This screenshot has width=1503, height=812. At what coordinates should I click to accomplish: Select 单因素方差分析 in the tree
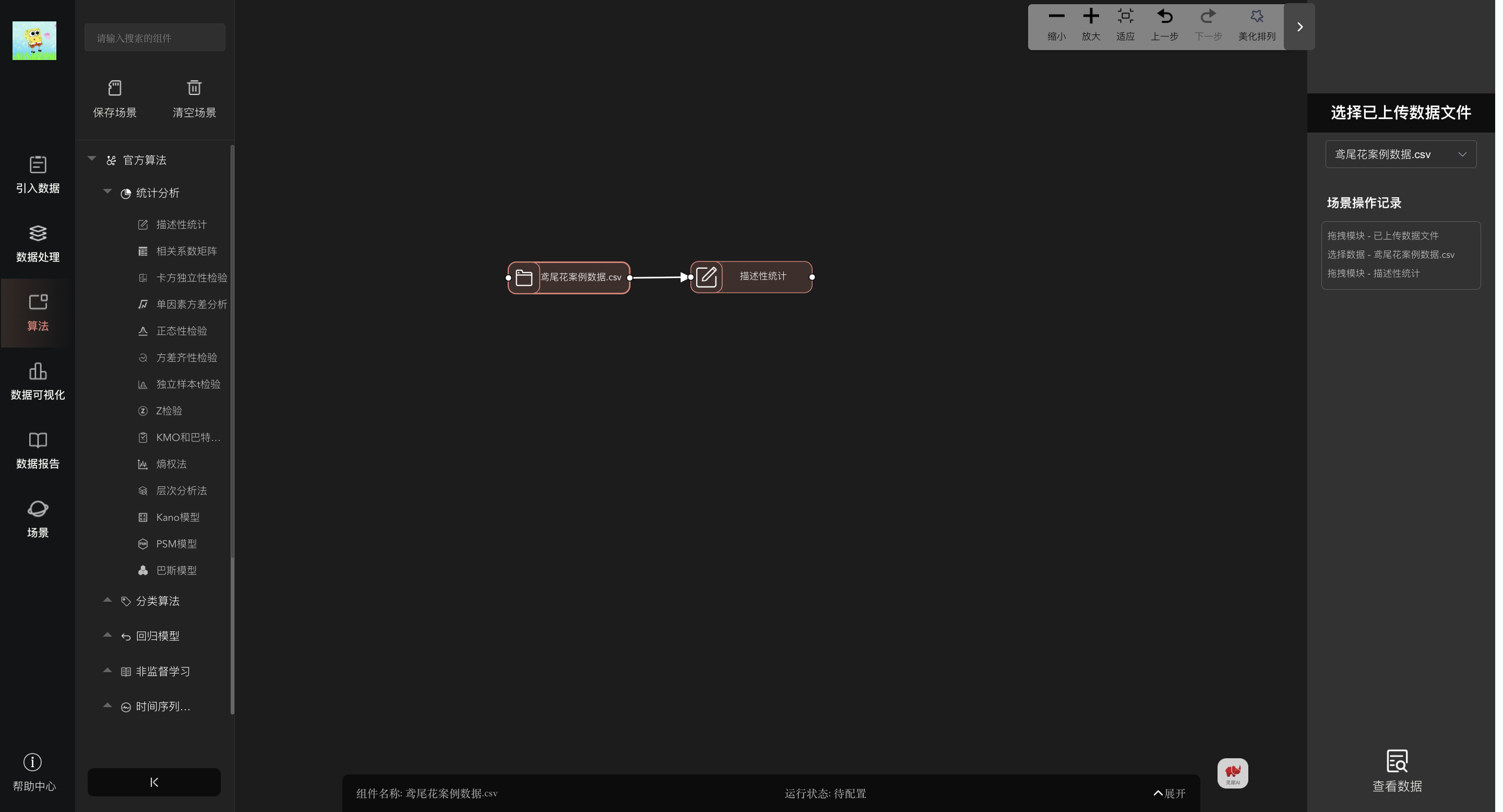193,305
